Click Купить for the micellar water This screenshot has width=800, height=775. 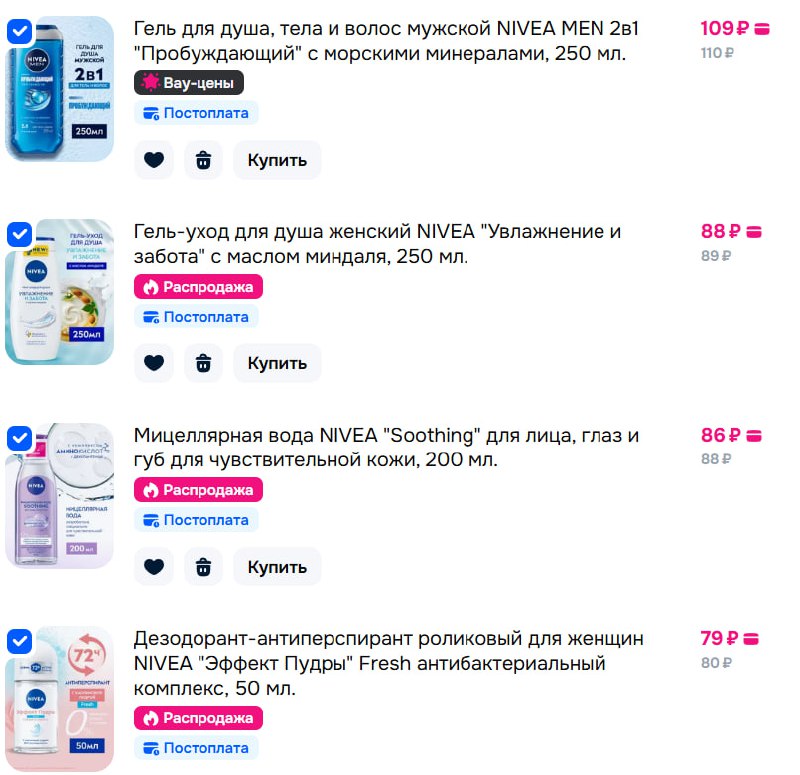[x=277, y=567]
